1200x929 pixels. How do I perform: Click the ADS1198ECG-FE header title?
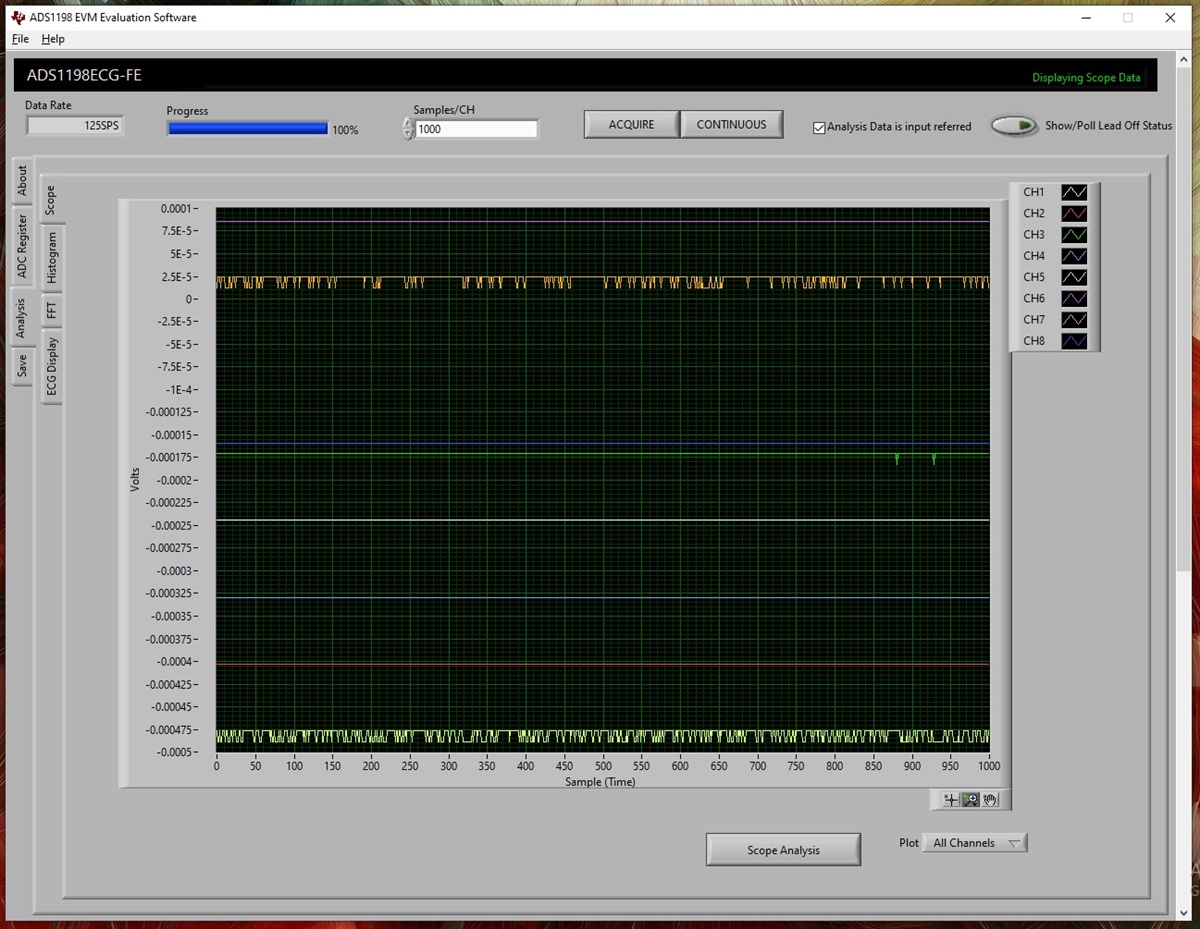point(84,75)
